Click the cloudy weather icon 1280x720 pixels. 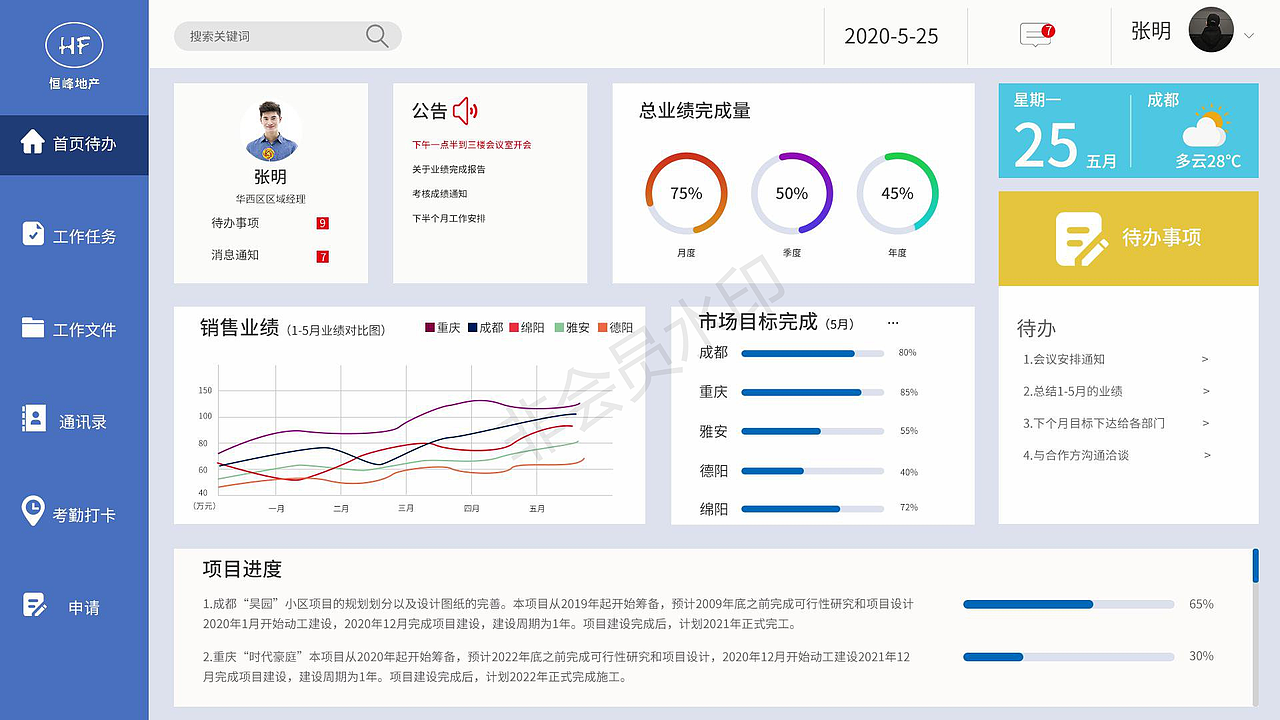(x=1205, y=127)
